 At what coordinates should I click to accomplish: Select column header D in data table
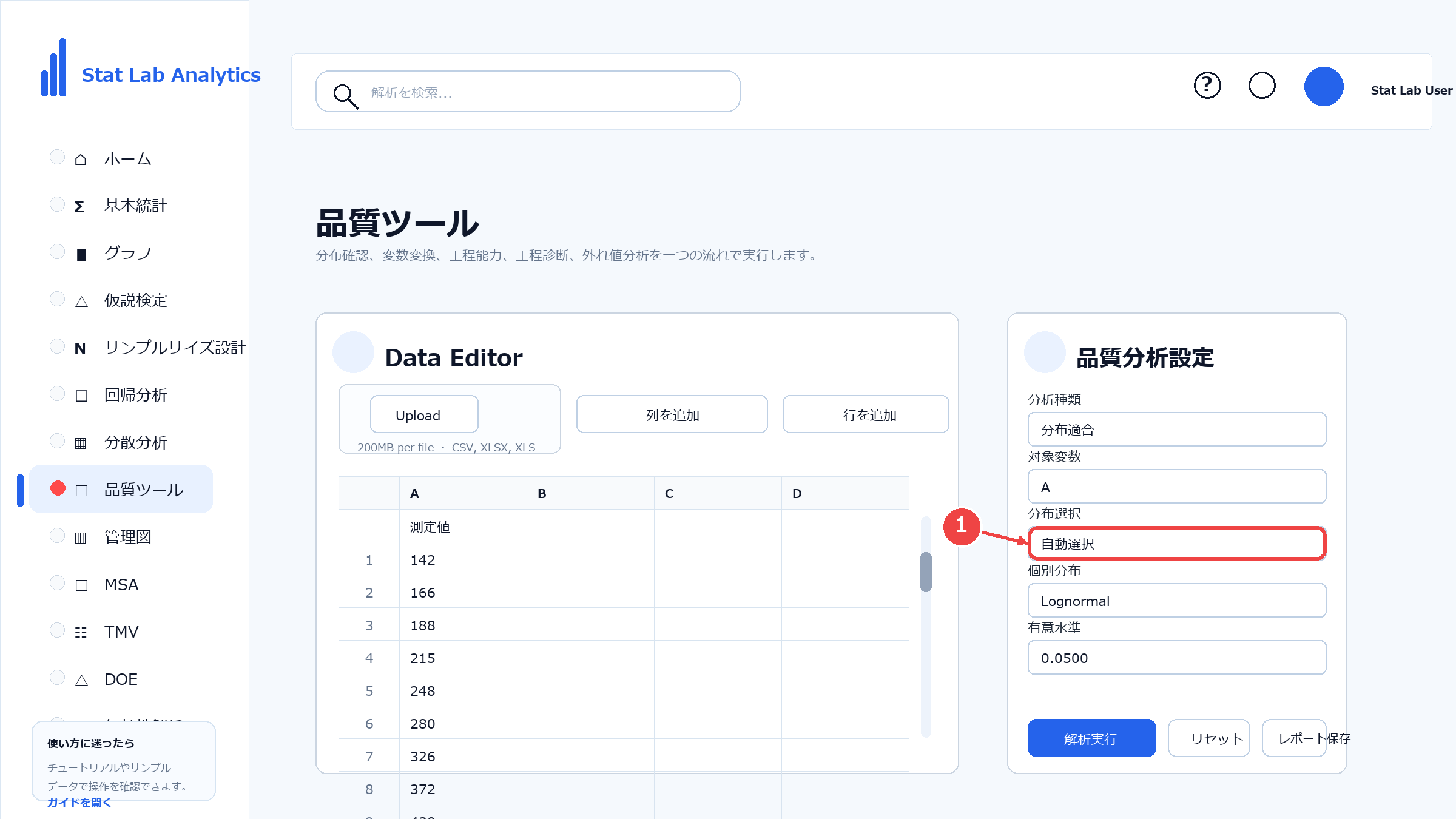tap(845, 493)
